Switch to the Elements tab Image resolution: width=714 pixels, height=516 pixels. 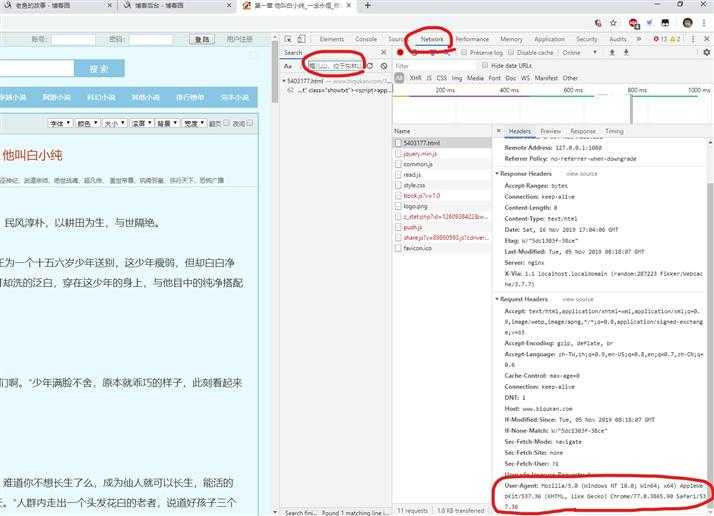coord(332,39)
